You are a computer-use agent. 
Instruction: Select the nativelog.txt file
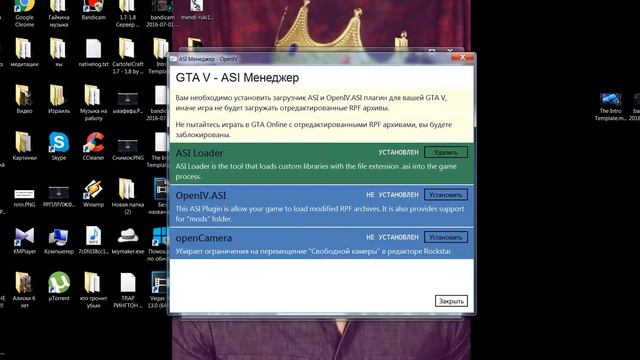point(93,53)
